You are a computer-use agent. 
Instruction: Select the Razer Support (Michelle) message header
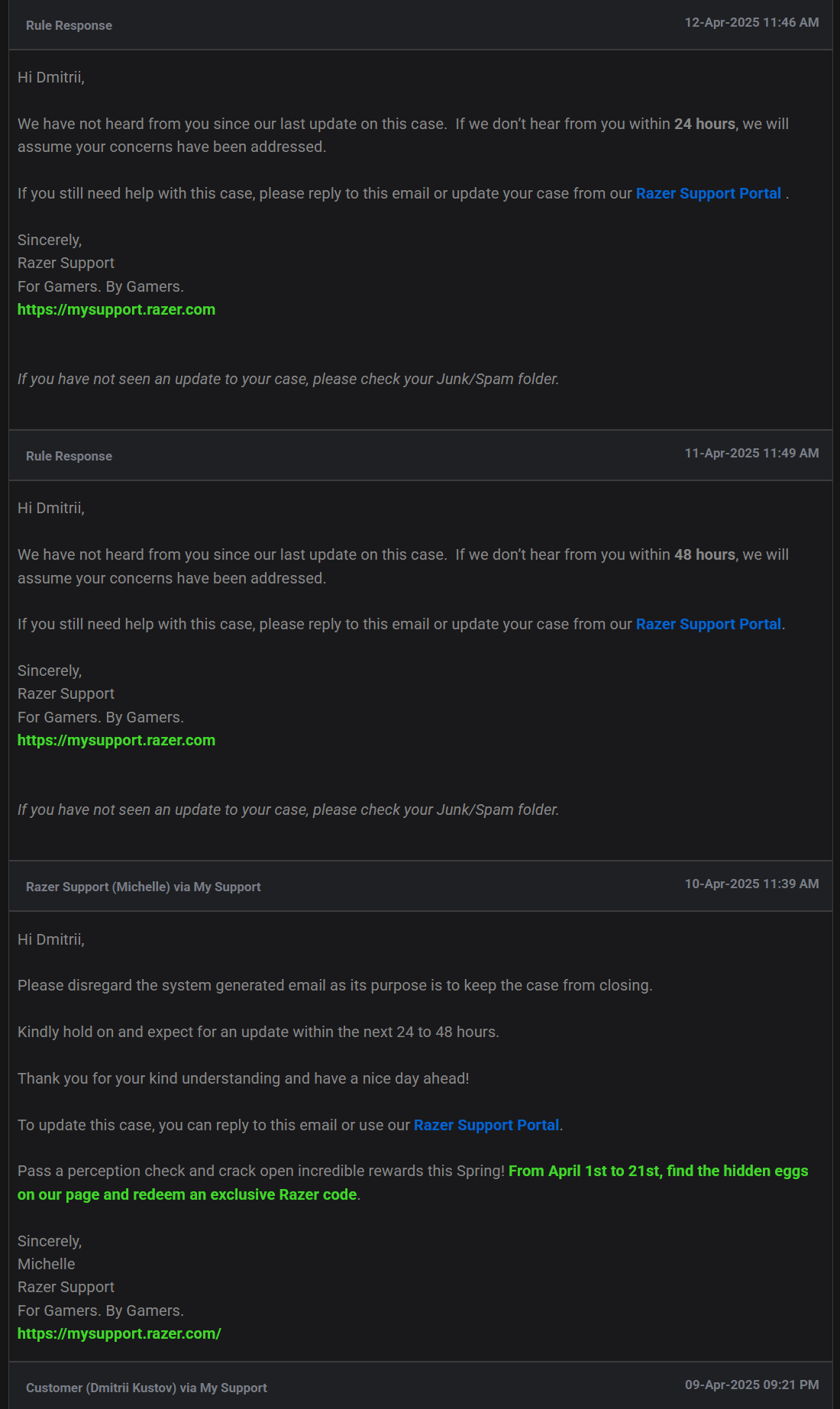[420, 886]
